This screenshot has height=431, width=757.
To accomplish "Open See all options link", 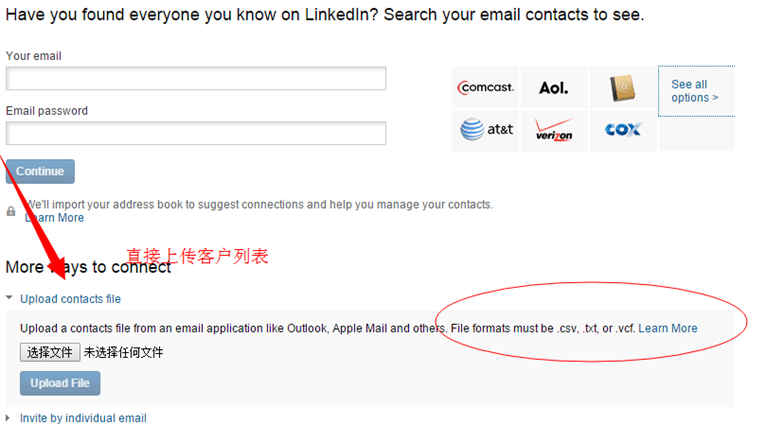I will [695, 91].
